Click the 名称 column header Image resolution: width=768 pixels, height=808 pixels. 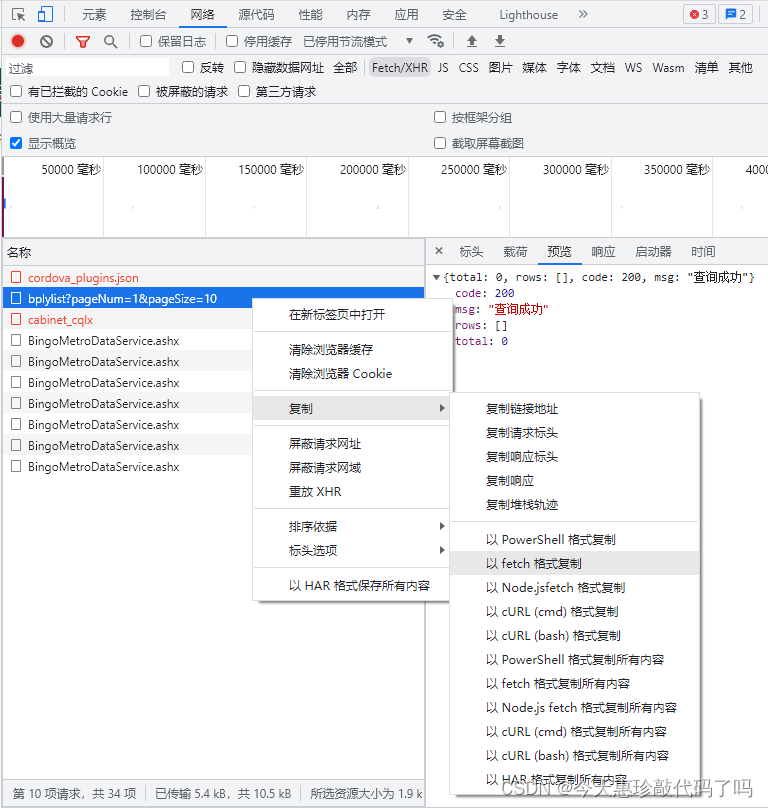pyautogui.click(x=213, y=252)
